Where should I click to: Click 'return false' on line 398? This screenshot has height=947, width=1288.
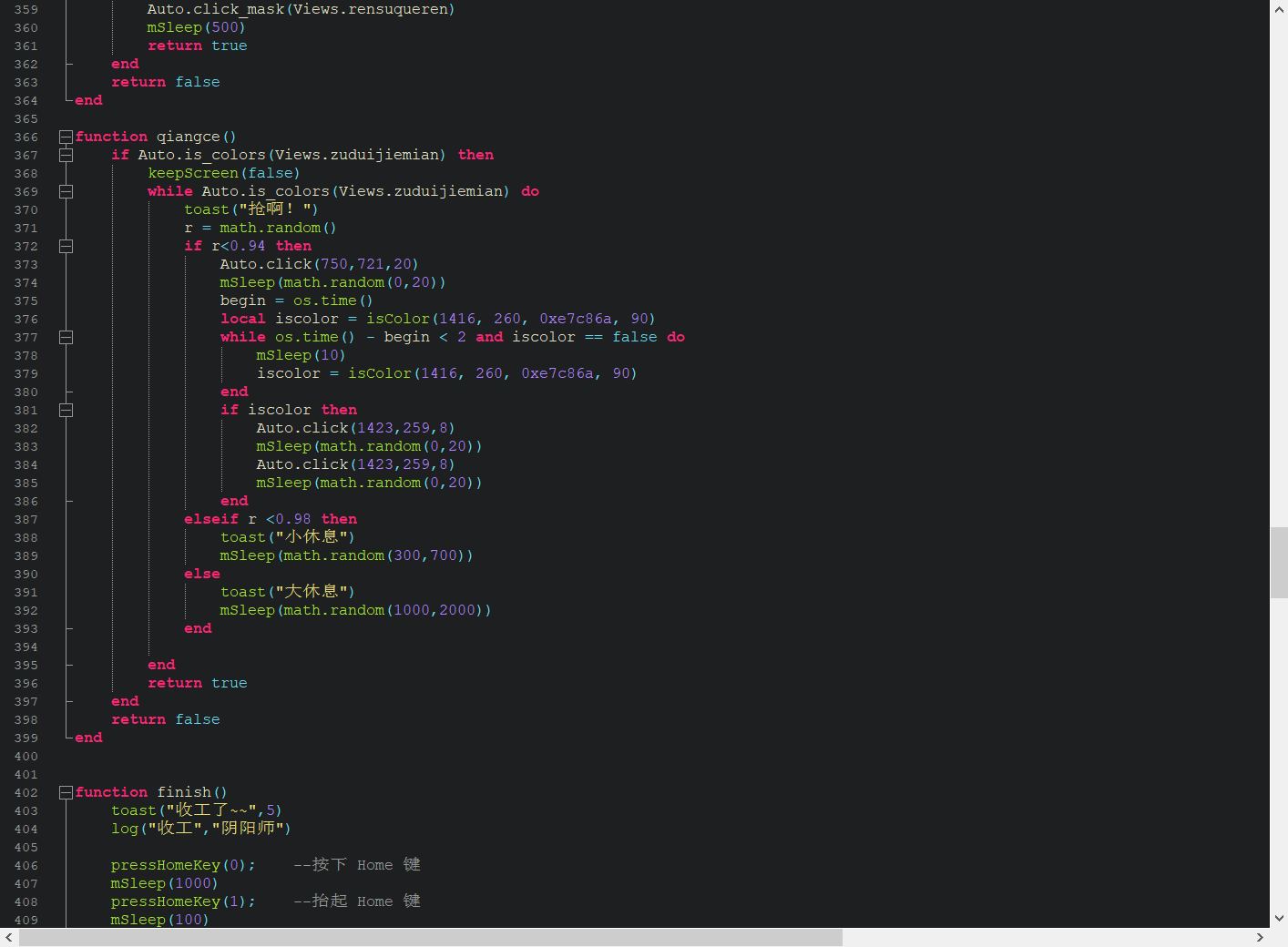tap(166, 719)
